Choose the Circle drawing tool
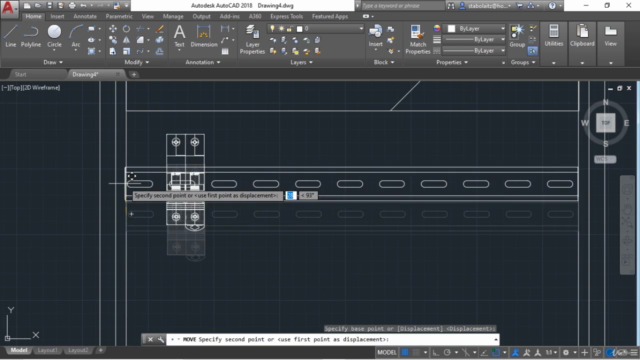640x360 pixels. [54, 36]
